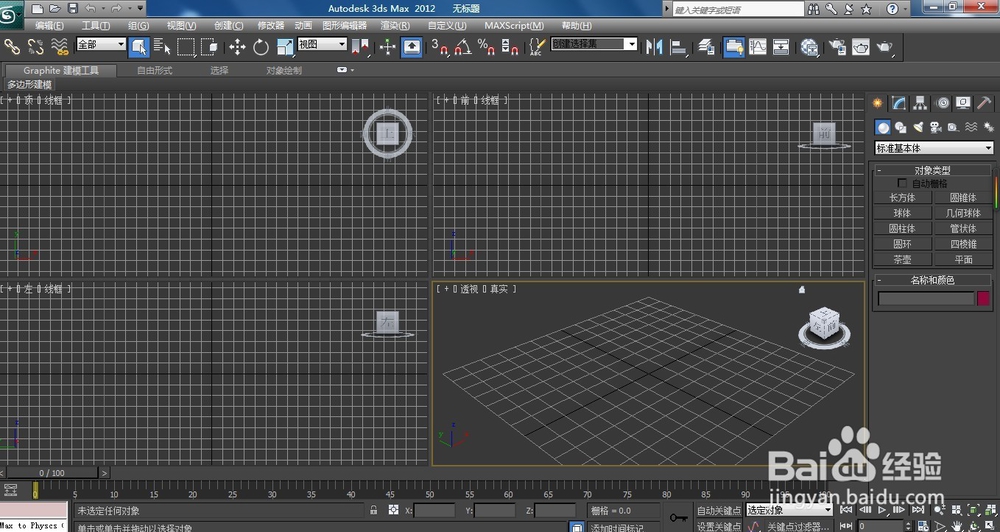Click the Hierarchy panel icon
The width and height of the screenshot is (1000, 532).
click(920, 103)
